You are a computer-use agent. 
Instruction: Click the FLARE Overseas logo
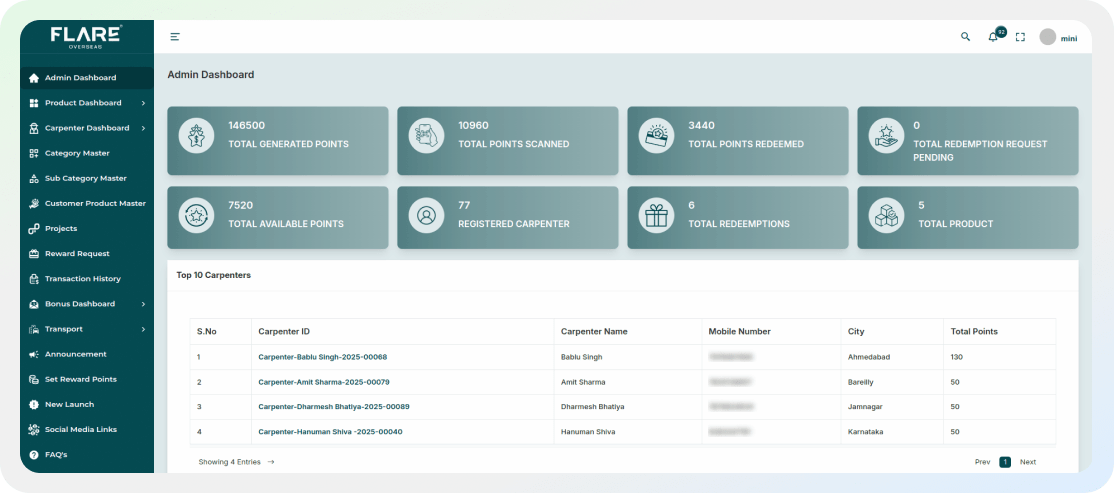tap(87, 37)
